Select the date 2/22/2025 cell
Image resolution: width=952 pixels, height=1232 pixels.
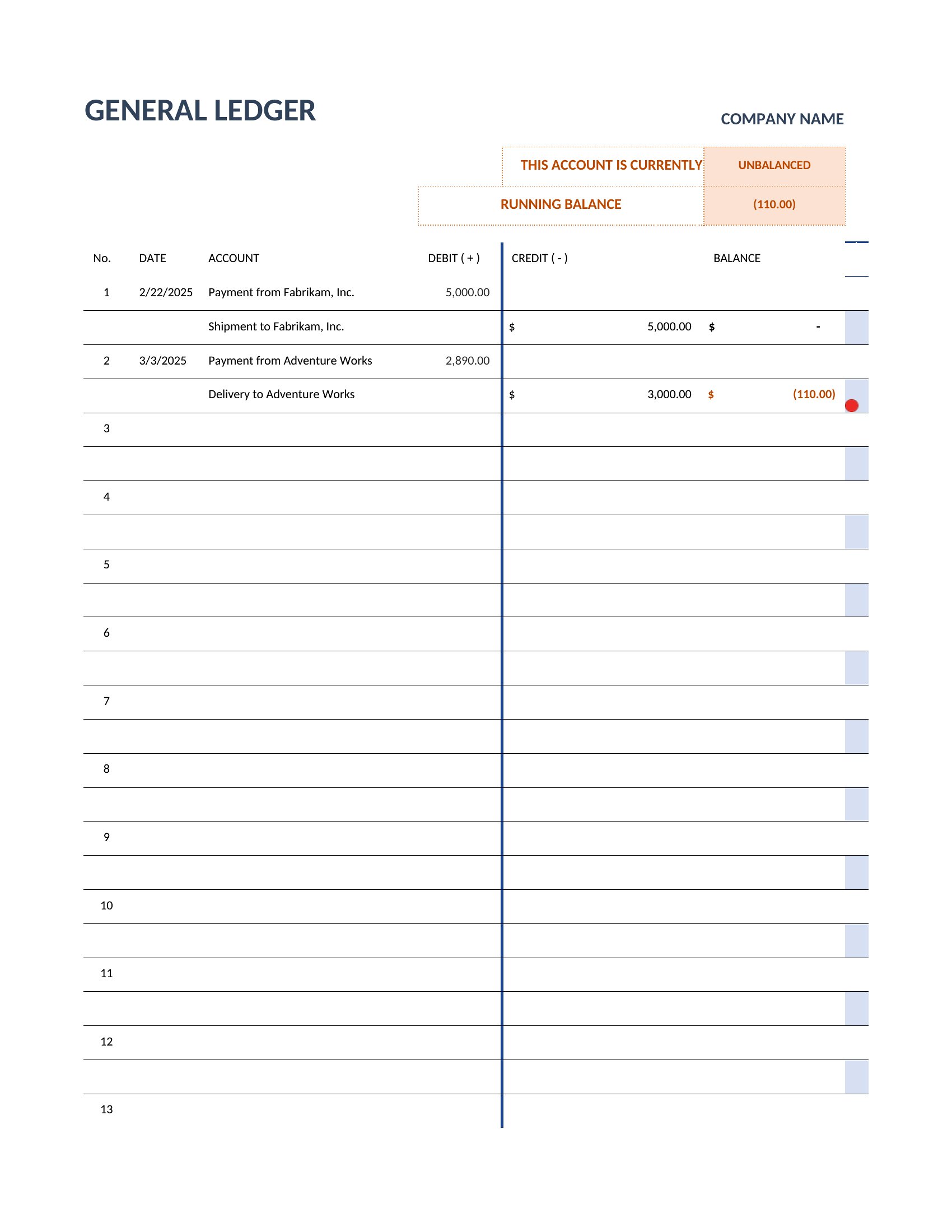coord(166,292)
